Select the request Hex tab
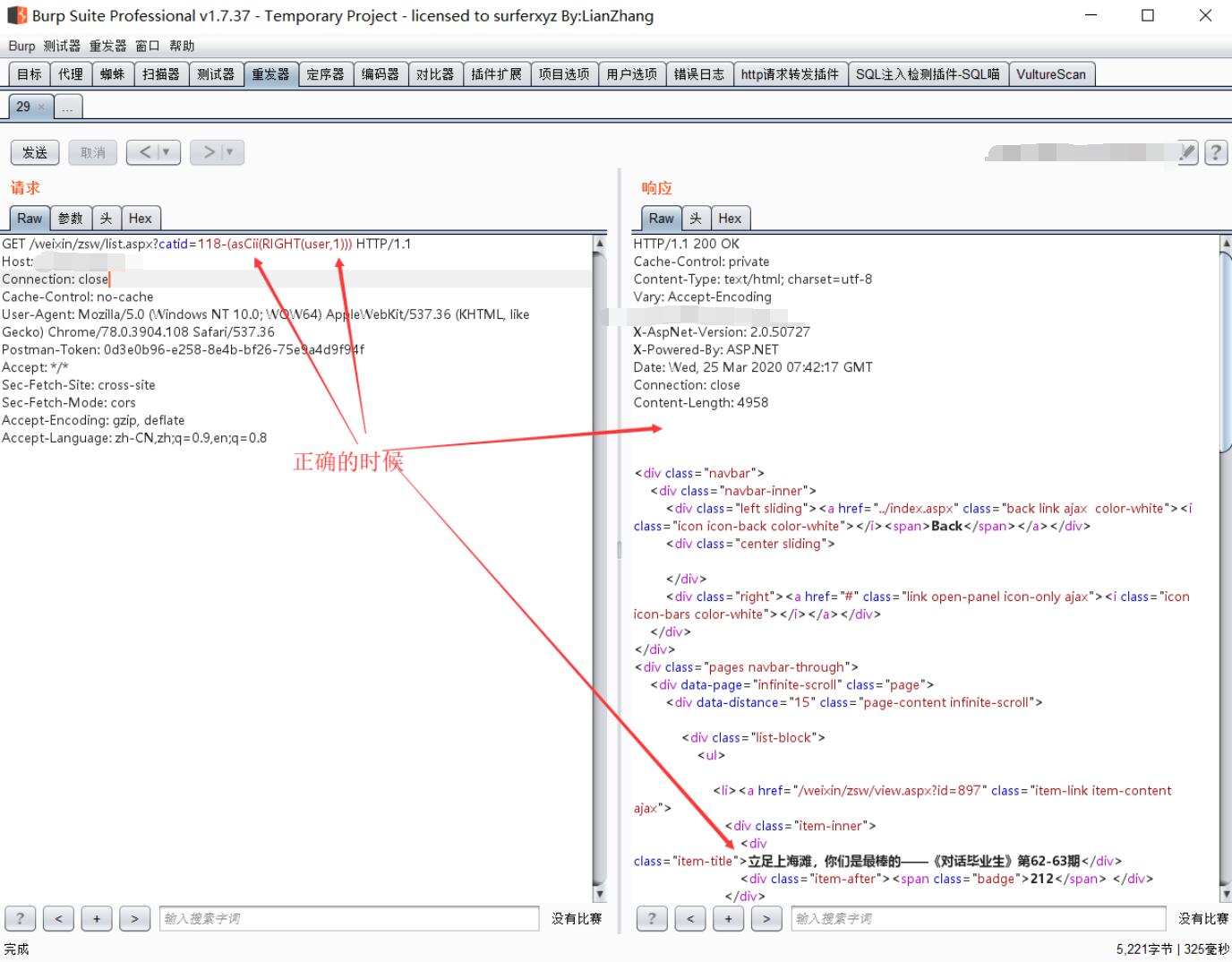1232x962 pixels. click(x=141, y=218)
